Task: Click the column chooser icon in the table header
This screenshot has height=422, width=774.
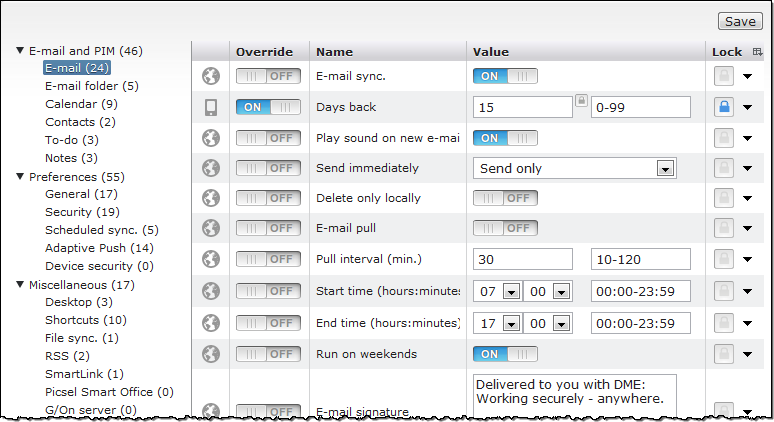Action: point(757,52)
